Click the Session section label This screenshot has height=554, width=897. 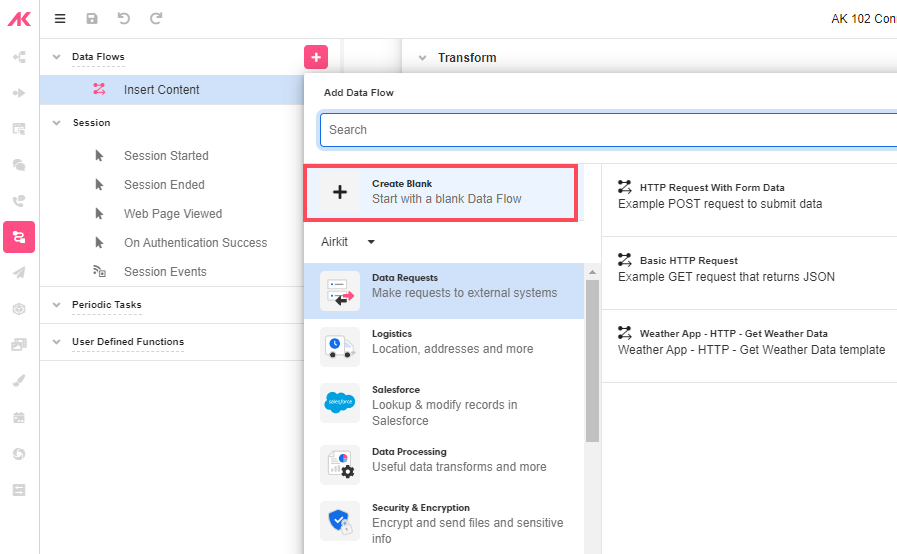click(x=92, y=122)
